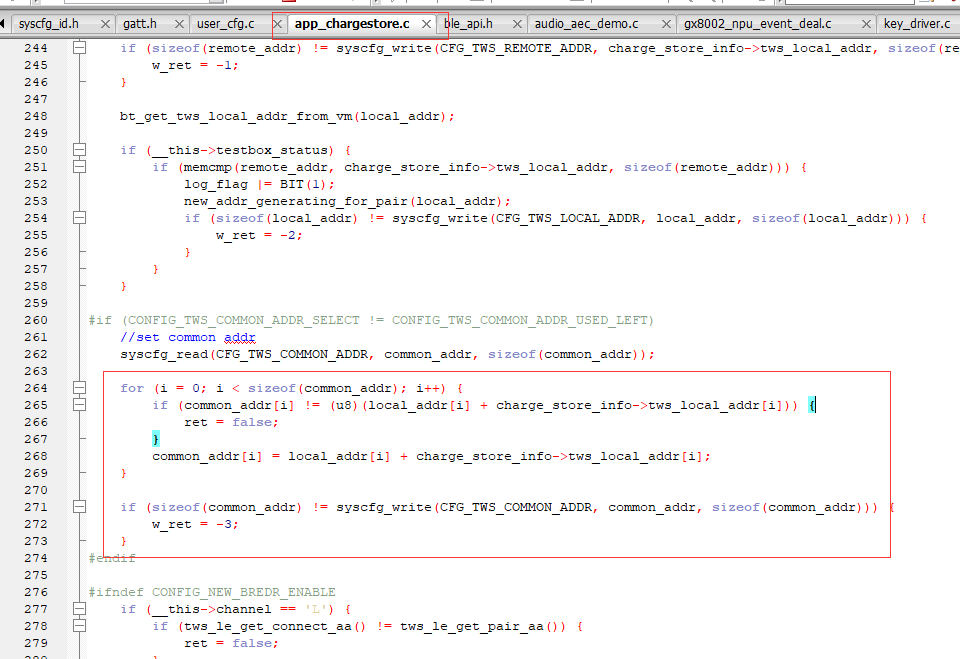The height and width of the screenshot is (659, 960).
Task: Click the tab bar scroll-left arrow
Action: [3, 24]
